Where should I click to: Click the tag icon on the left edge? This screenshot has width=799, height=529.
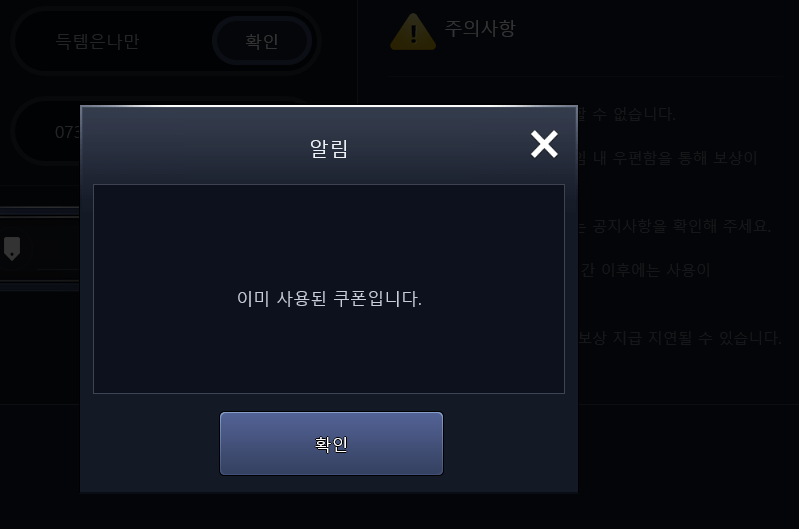coord(12,249)
